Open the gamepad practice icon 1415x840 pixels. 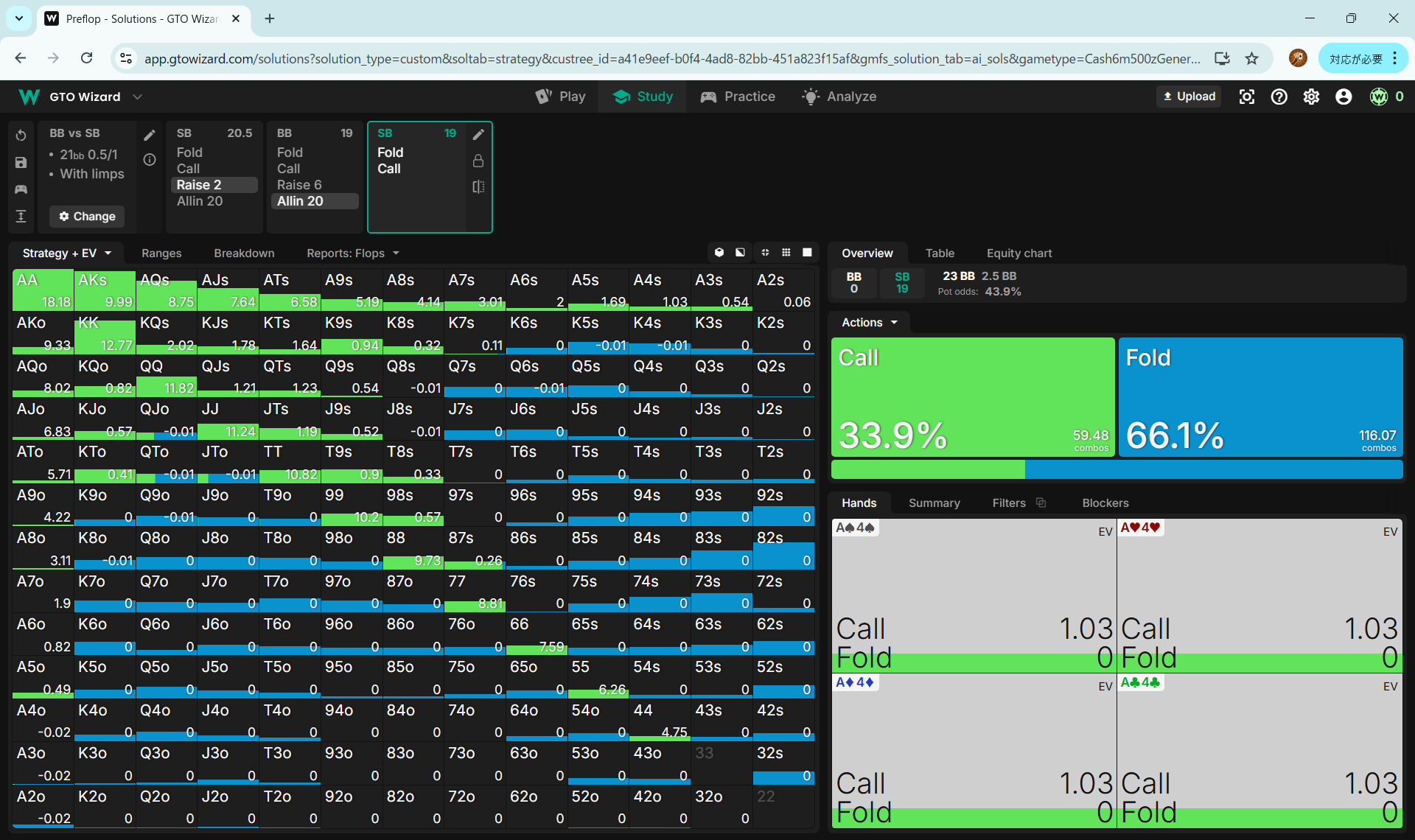coord(21,189)
